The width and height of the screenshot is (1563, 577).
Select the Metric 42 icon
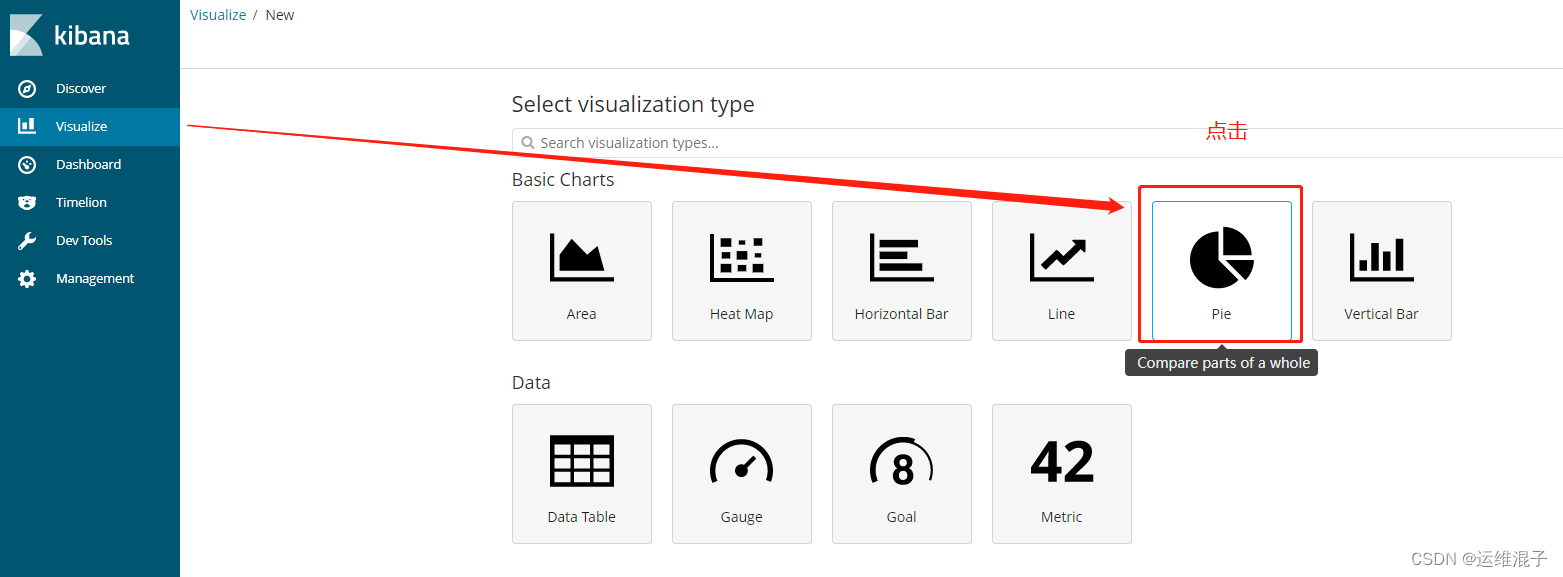(1062, 461)
